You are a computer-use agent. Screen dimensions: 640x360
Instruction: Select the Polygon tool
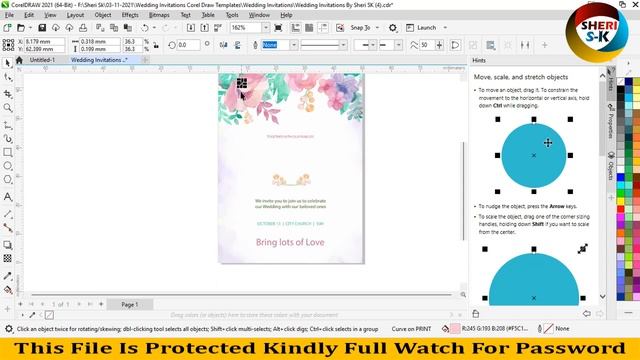coord(7,180)
